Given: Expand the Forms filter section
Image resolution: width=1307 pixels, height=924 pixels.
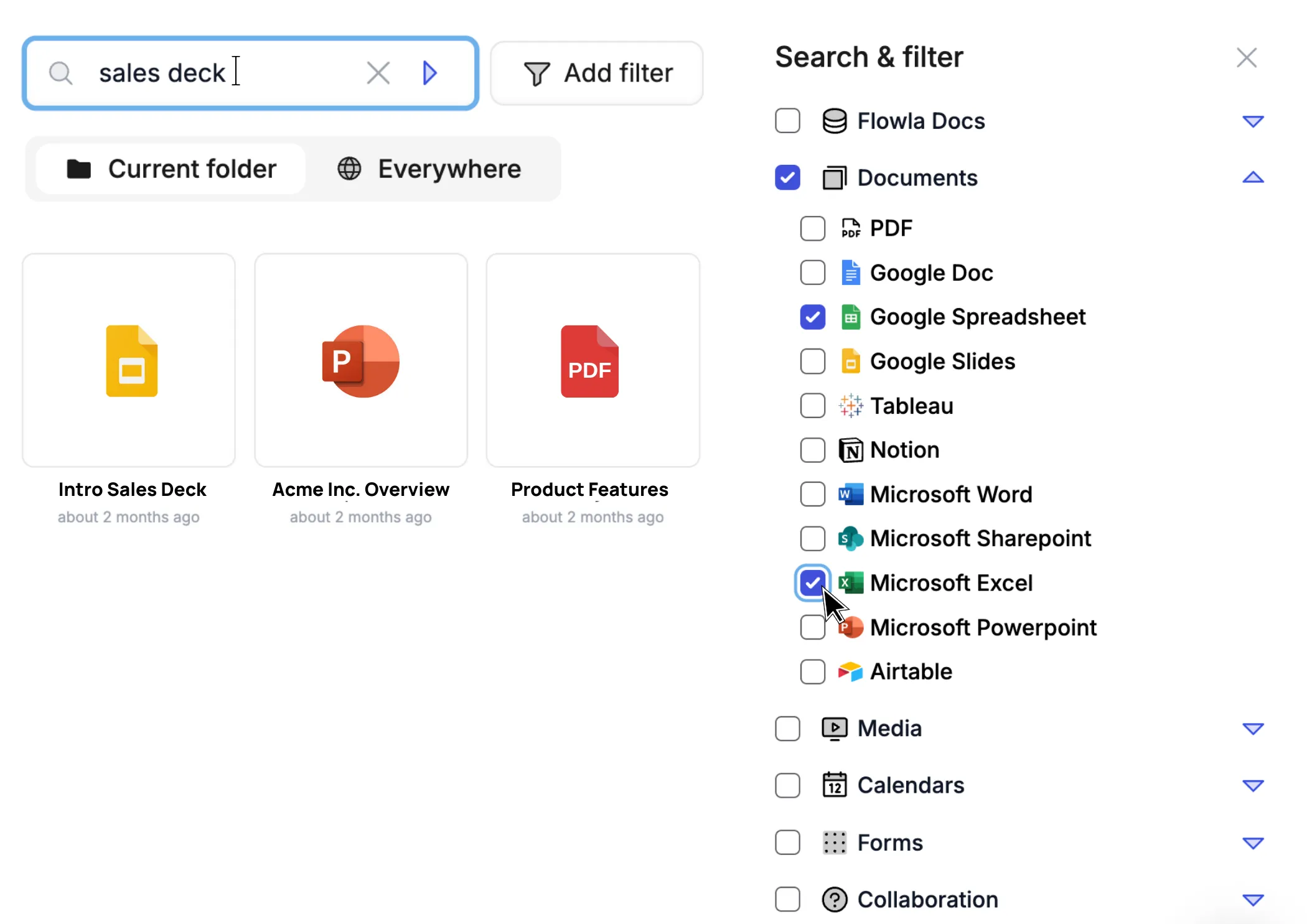Looking at the screenshot, I should pyautogui.click(x=1252, y=843).
